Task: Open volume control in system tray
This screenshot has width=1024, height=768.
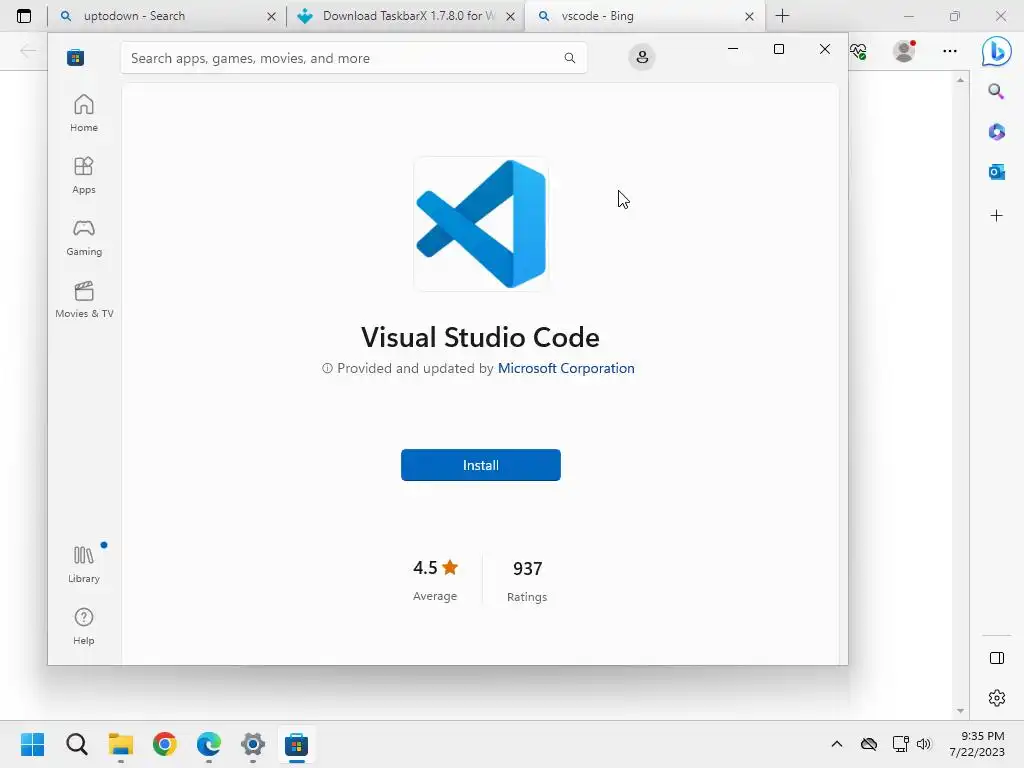Action: [923, 744]
